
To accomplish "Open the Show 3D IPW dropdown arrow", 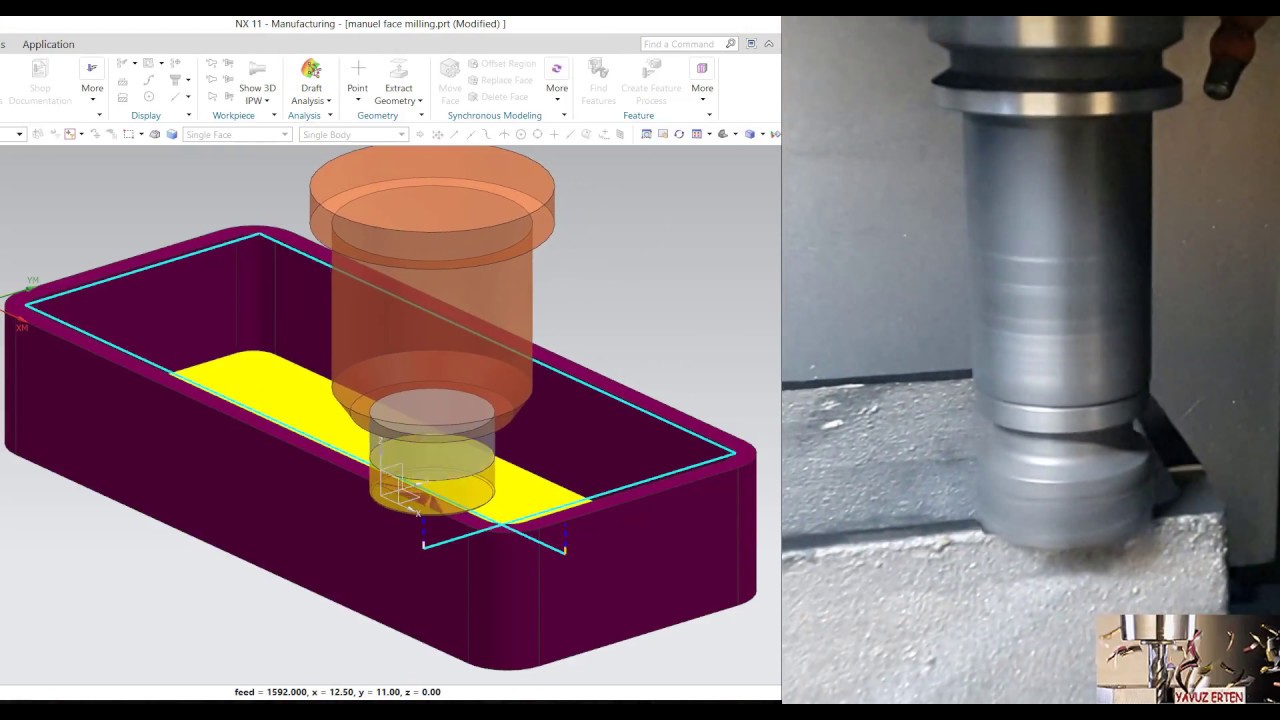I will pyautogui.click(x=267, y=101).
